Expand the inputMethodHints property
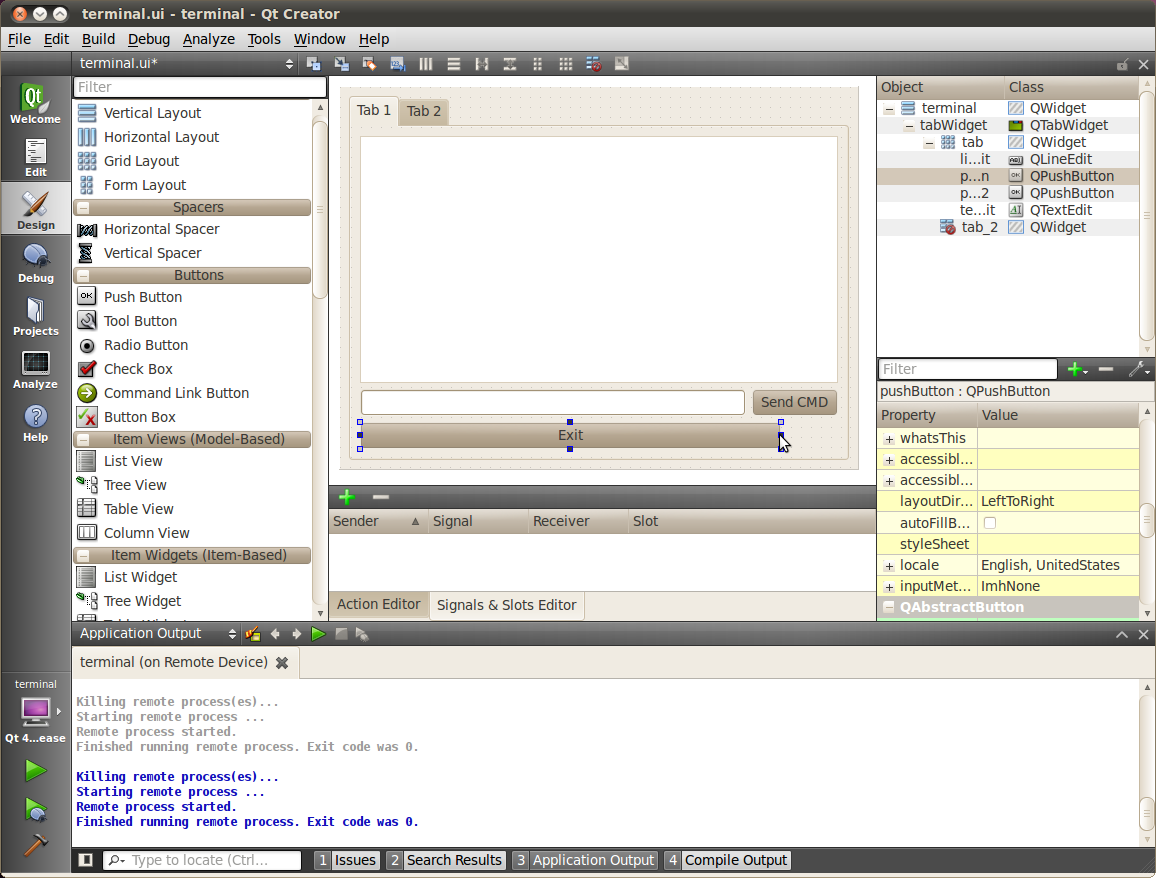1156x878 pixels. click(889, 588)
